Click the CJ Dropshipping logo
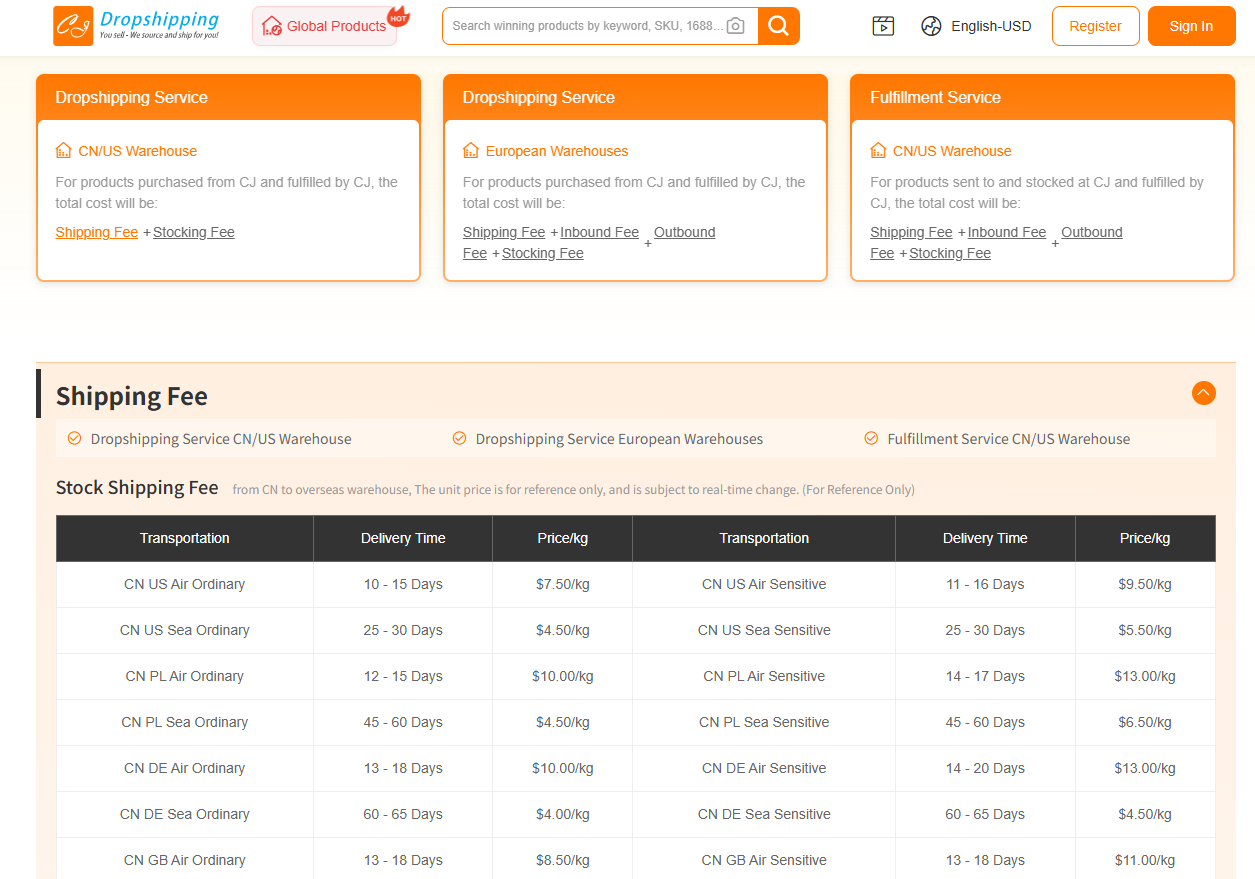Screen dimensions: 1255x879 click(135, 25)
